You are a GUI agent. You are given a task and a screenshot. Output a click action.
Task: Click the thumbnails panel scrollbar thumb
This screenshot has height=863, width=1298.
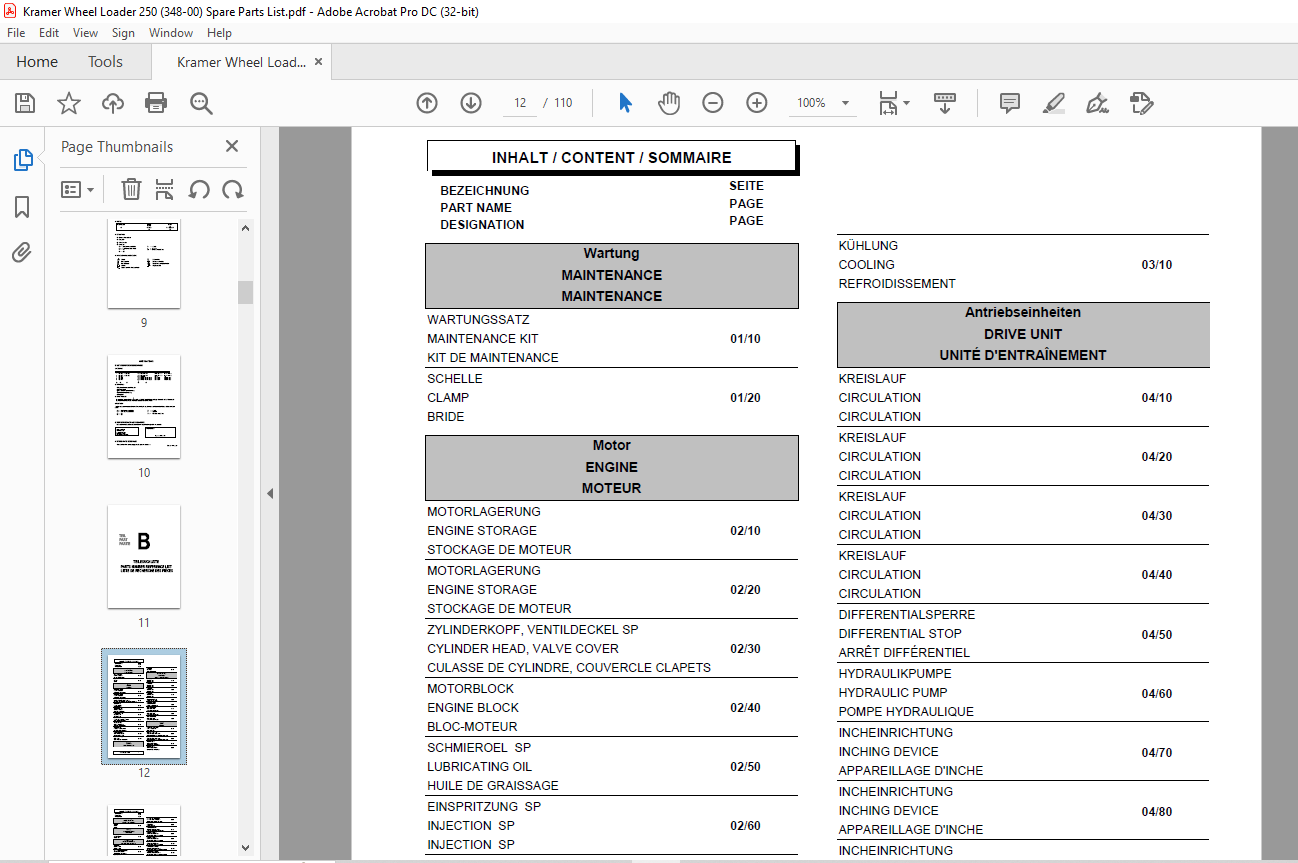click(x=245, y=292)
